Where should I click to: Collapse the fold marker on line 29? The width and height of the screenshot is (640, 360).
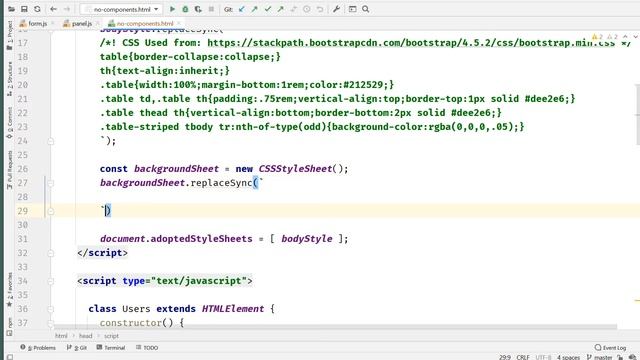(51, 211)
